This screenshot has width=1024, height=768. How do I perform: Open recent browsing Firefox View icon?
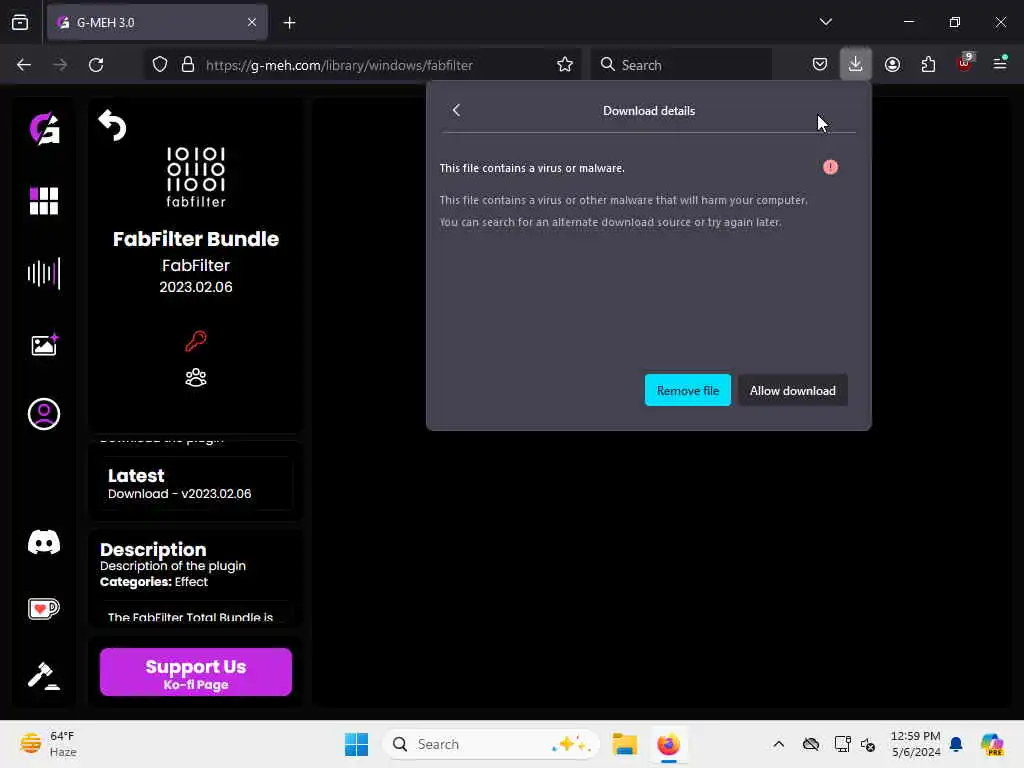pyautogui.click(x=20, y=22)
